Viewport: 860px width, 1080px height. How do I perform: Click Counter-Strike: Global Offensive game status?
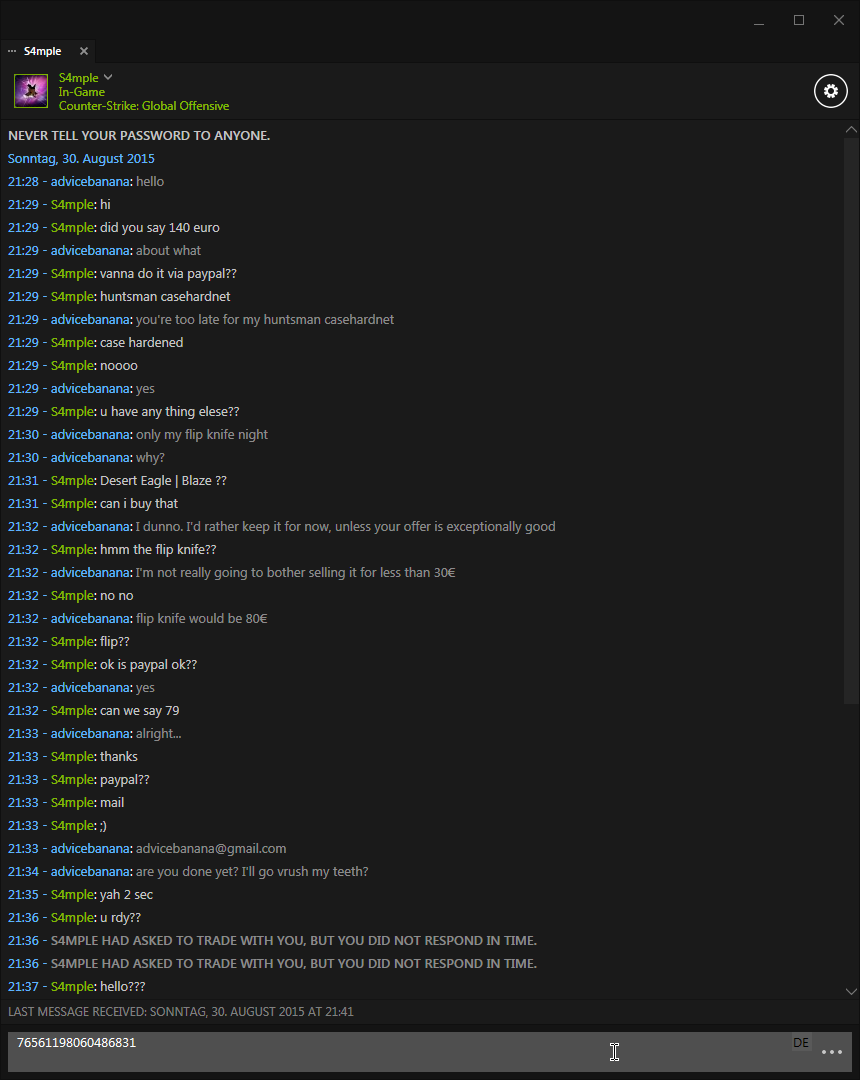144,105
